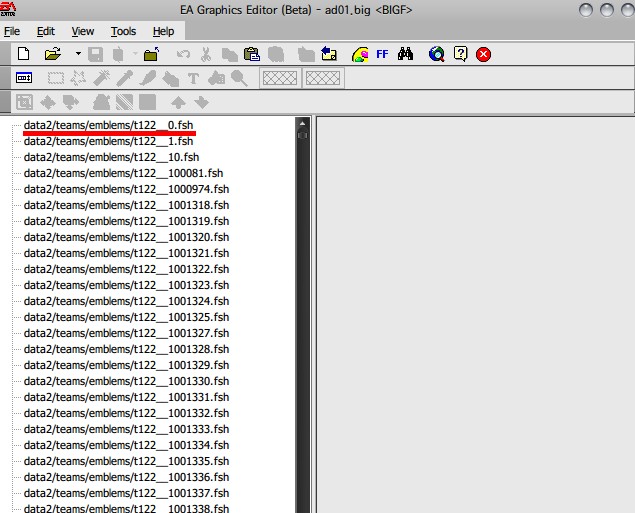Screen dimensions: 635x513
Task: Click the blue-framed properties toolbar icon
Action: [x=24, y=77]
